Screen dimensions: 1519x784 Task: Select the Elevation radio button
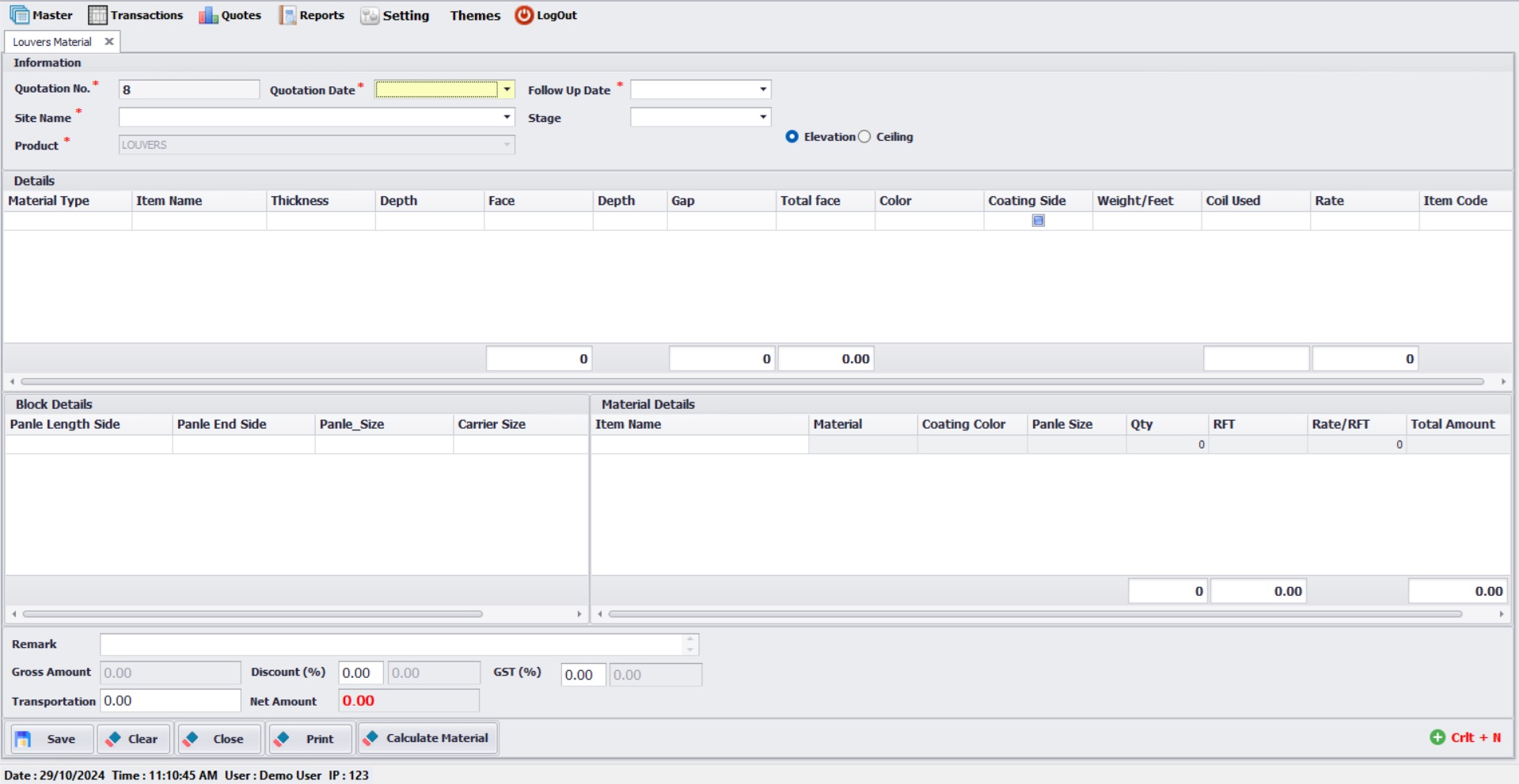click(x=792, y=137)
